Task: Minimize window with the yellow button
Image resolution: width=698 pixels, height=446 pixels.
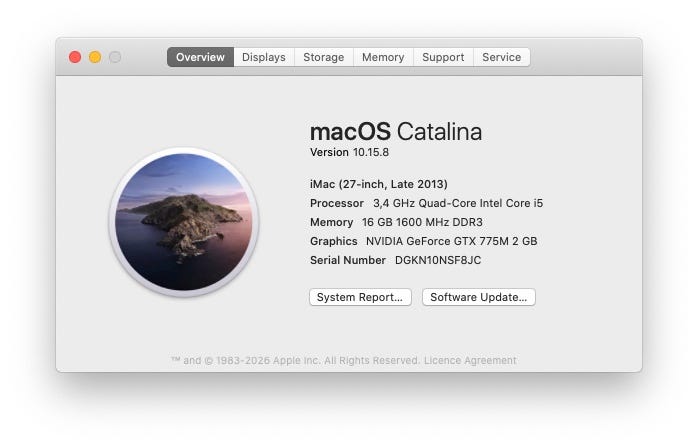Action: point(95,57)
